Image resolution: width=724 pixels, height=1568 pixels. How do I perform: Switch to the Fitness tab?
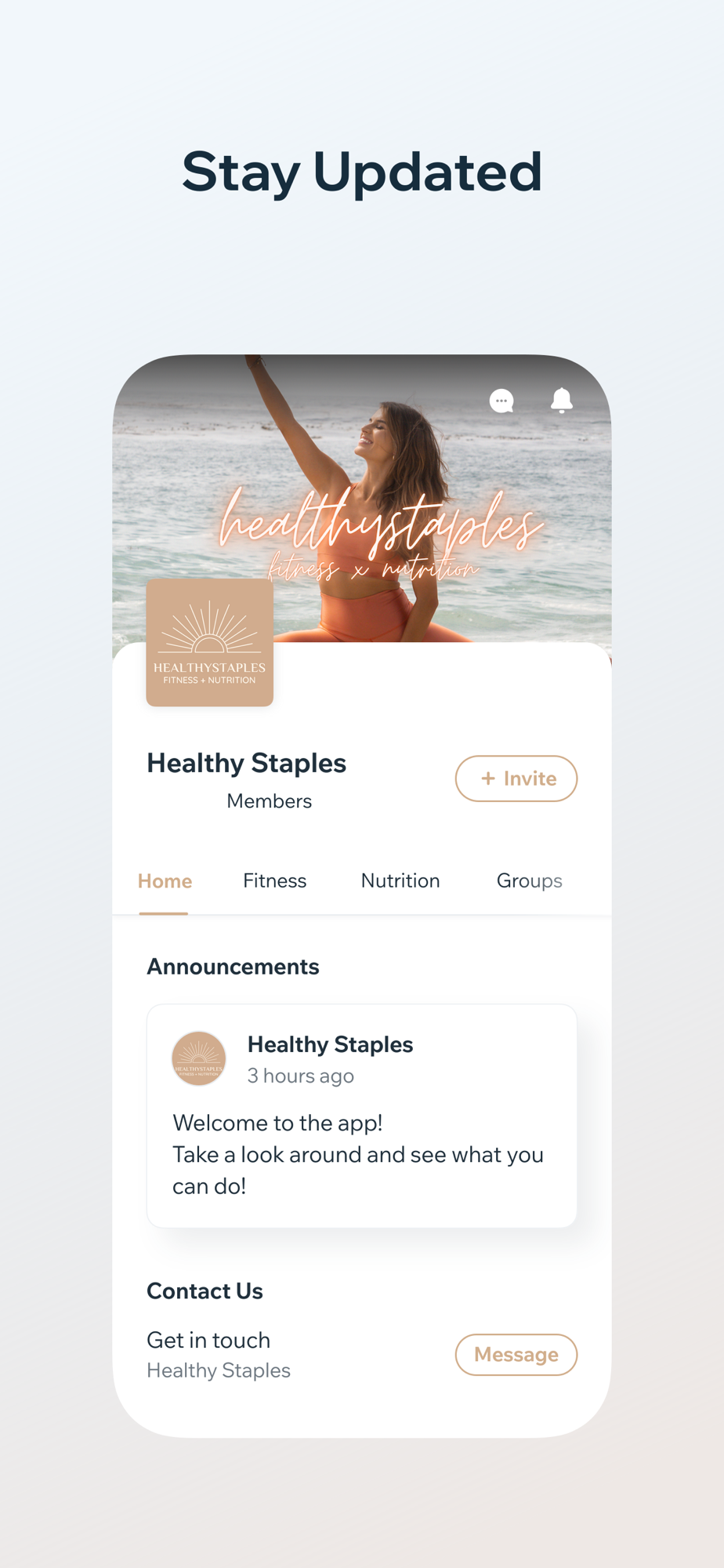[274, 881]
